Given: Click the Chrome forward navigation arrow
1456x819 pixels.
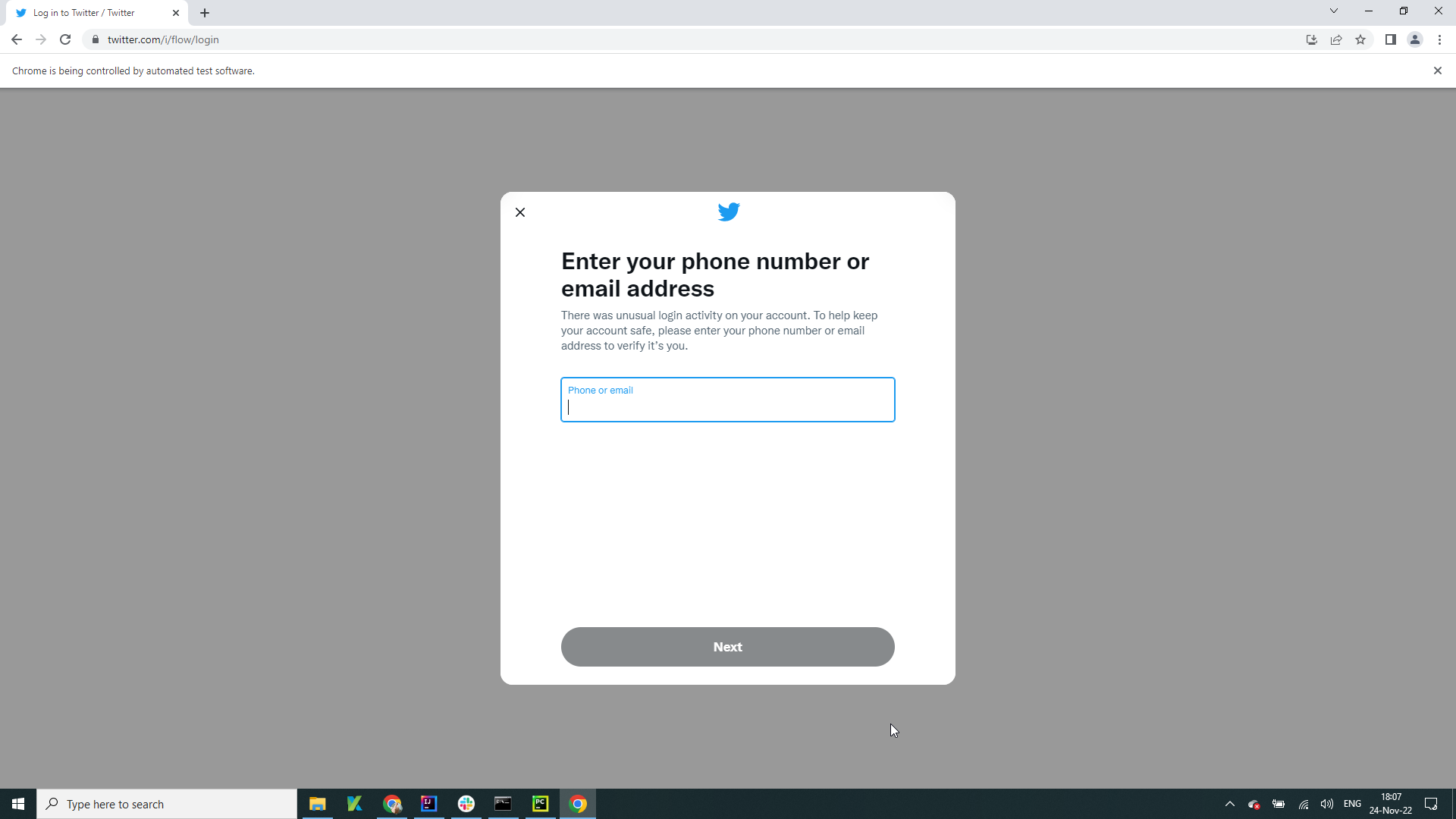Looking at the screenshot, I should (40, 40).
